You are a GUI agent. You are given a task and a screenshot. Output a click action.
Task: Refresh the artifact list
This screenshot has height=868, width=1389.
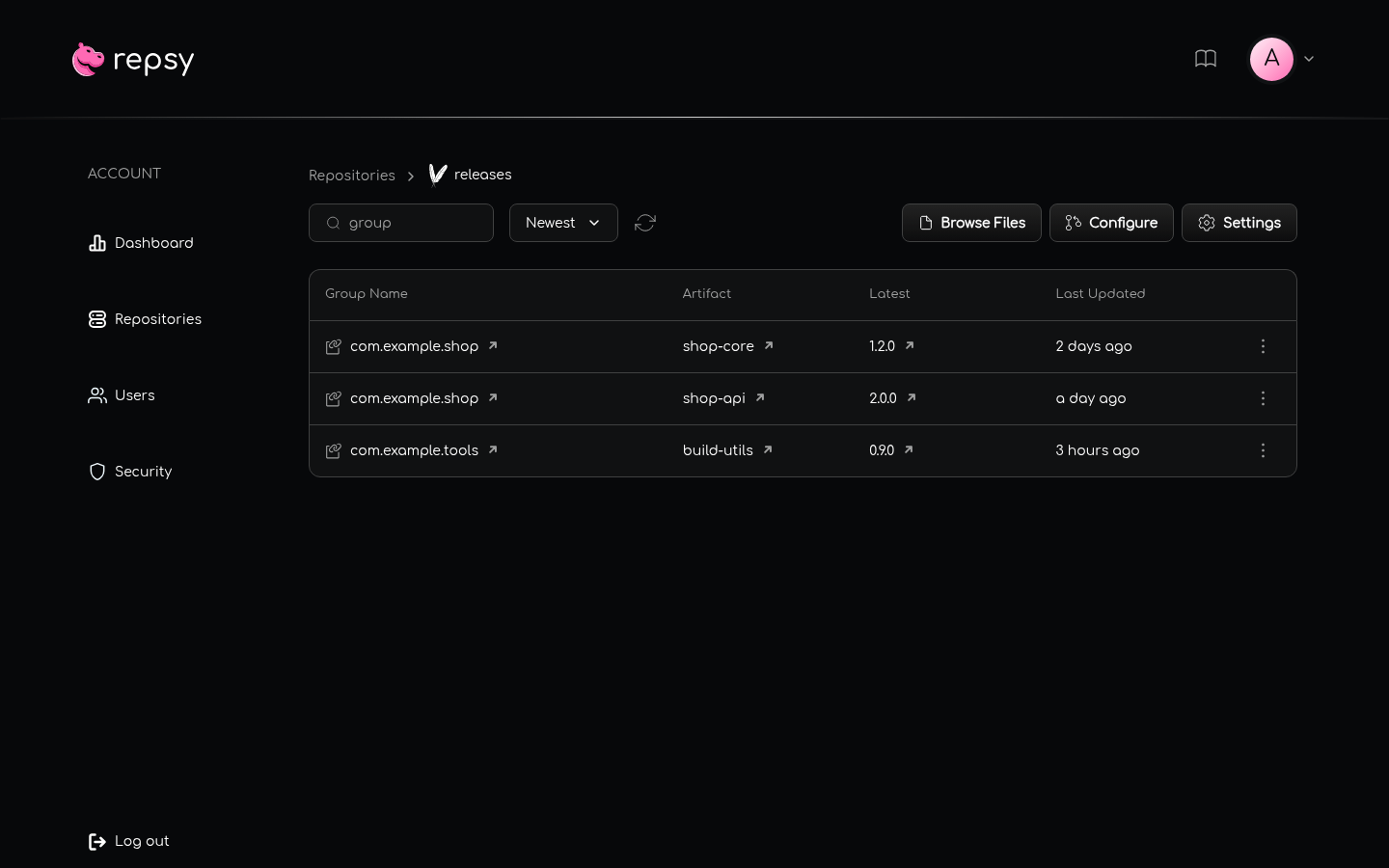pyautogui.click(x=645, y=223)
